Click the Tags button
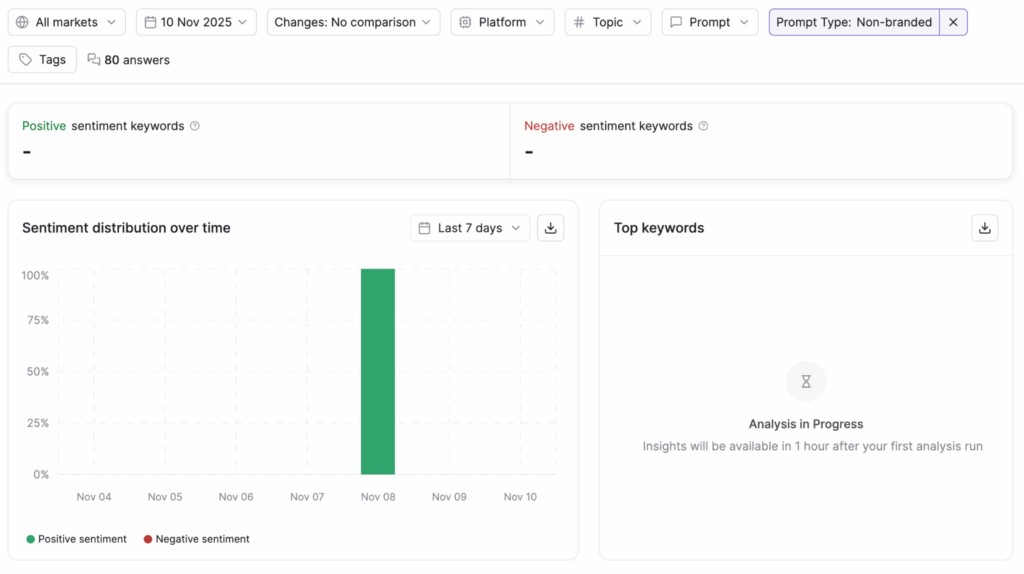This screenshot has height=574, width=1024. [x=42, y=60]
